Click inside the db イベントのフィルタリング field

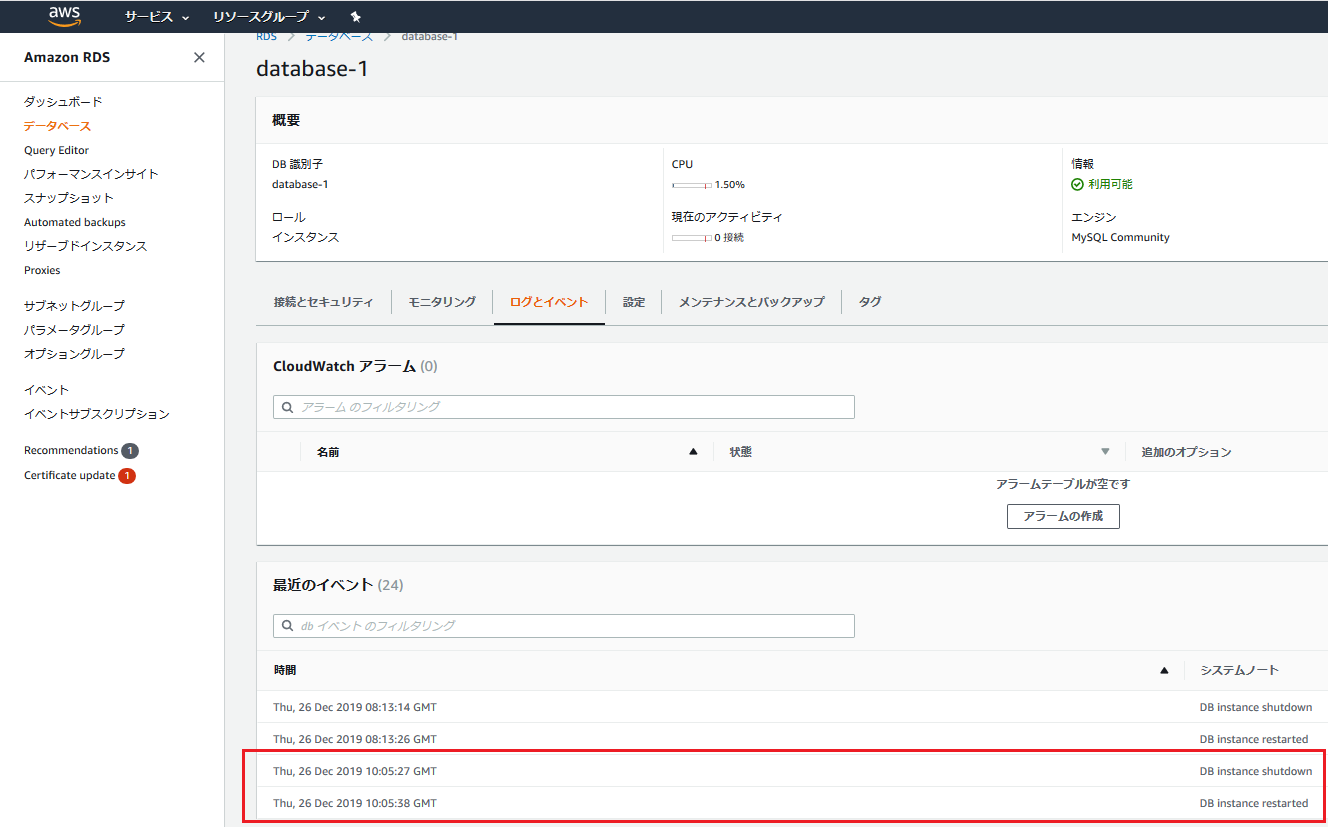(x=563, y=626)
